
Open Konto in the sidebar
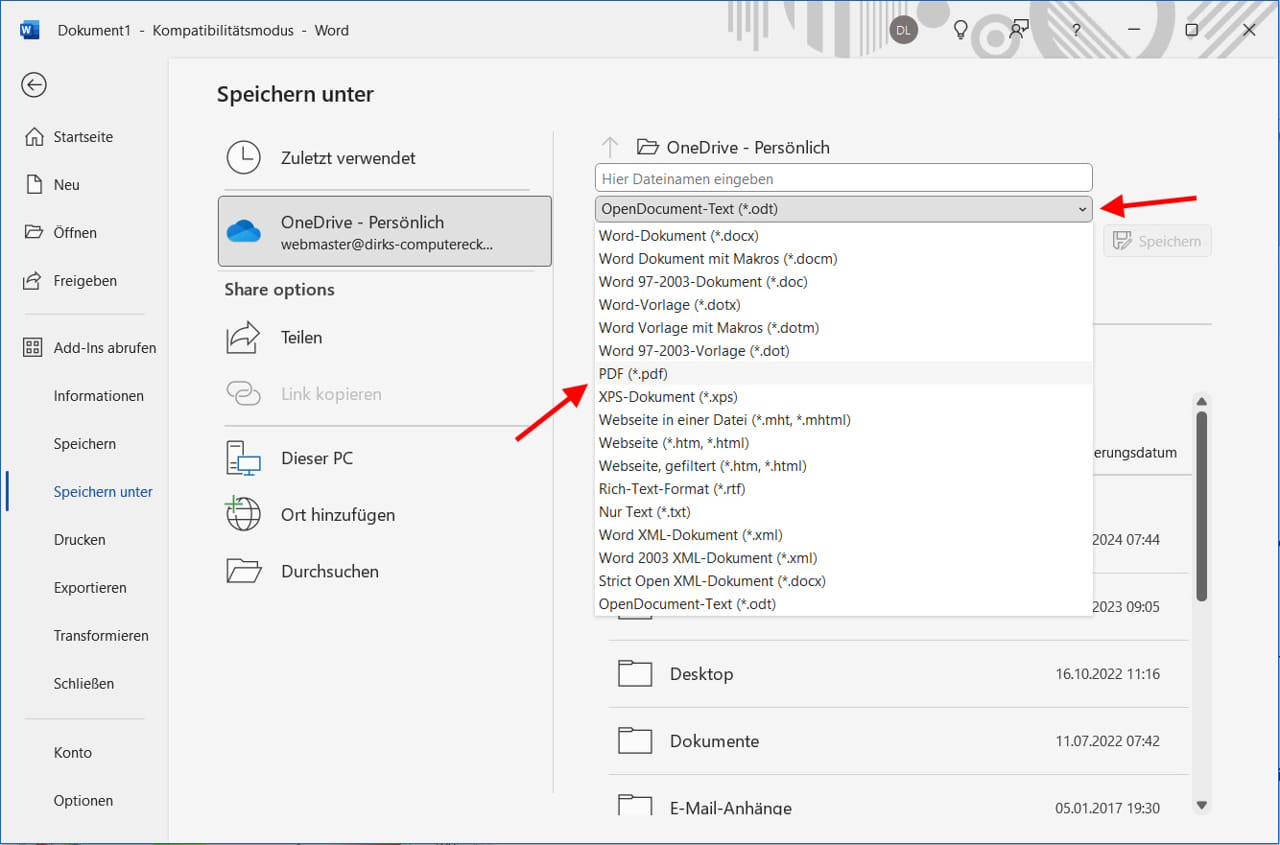(x=72, y=753)
